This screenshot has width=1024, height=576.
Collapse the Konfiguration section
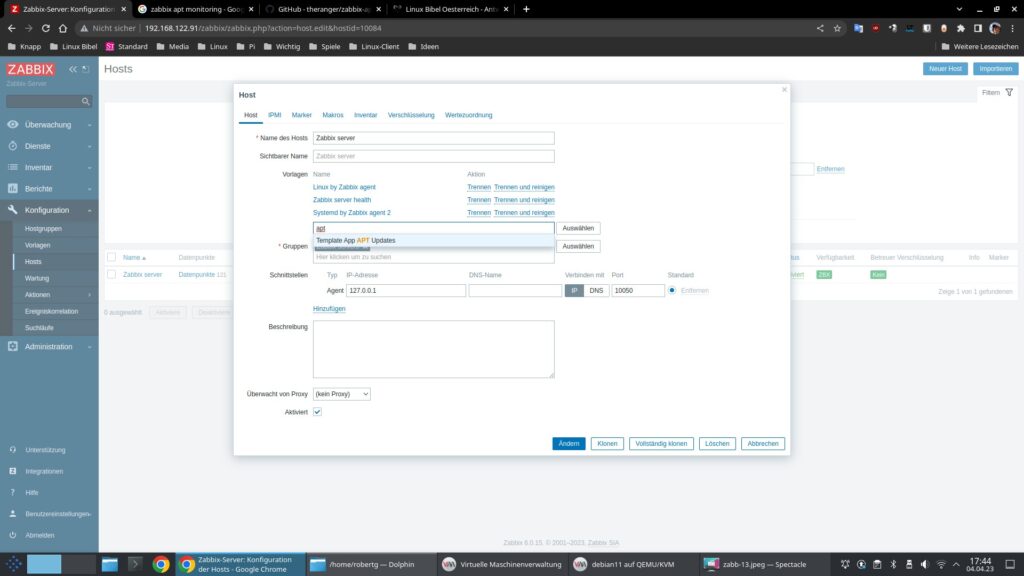coord(47,210)
